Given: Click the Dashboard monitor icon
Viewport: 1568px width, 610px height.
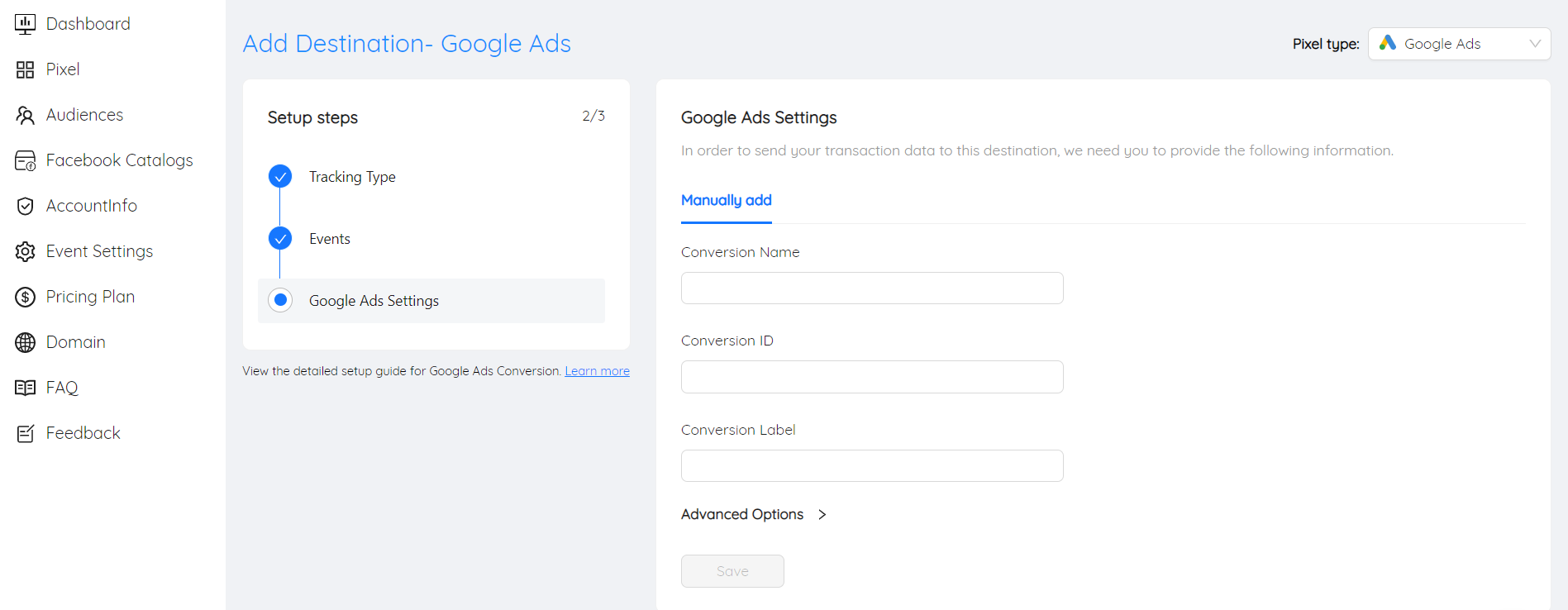Looking at the screenshot, I should pos(26,24).
